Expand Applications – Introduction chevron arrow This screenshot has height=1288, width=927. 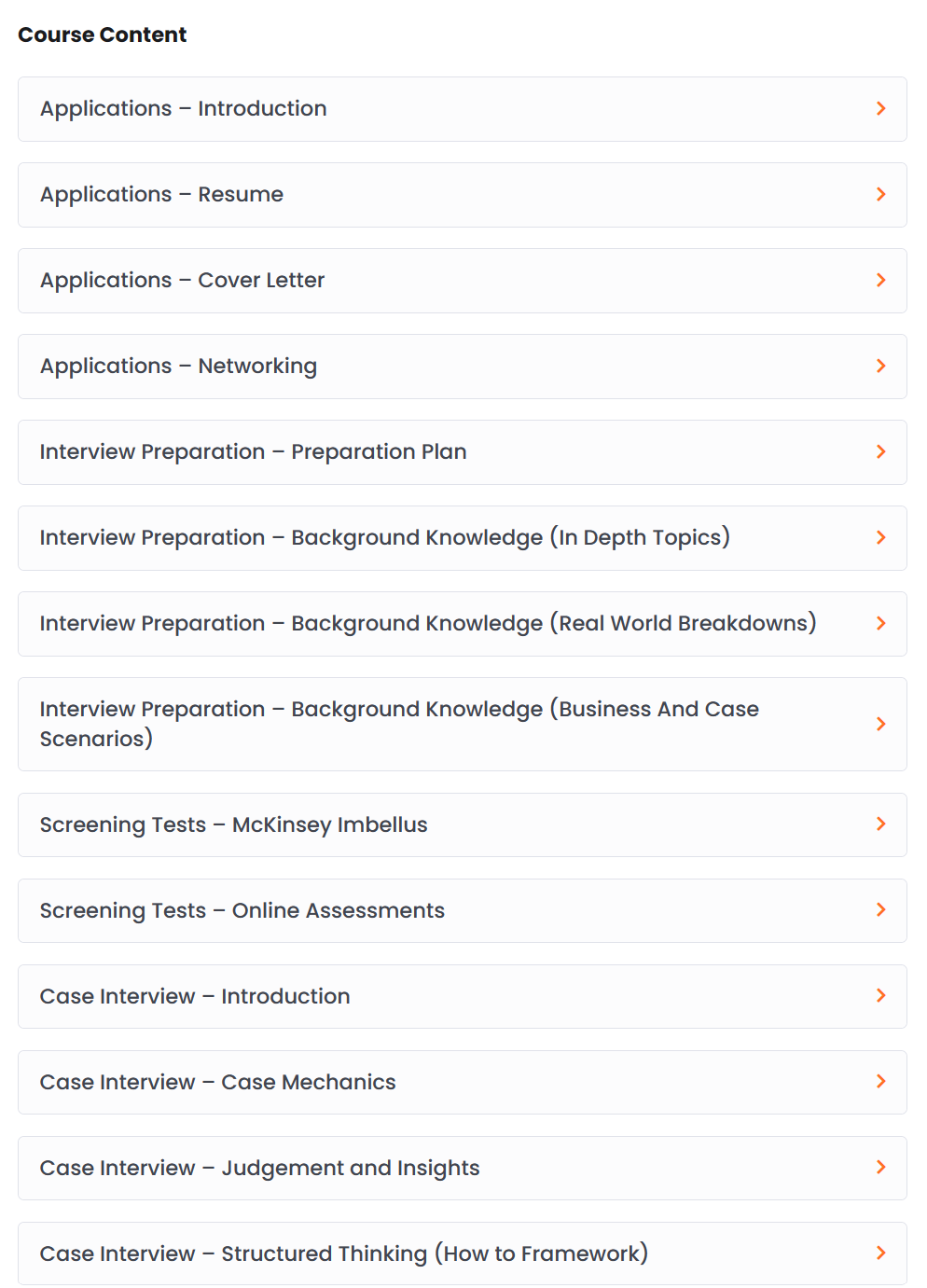point(881,108)
